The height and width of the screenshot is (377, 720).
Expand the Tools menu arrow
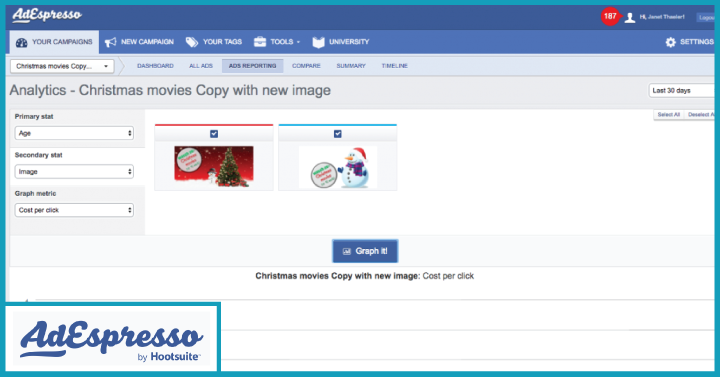point(298,42)
